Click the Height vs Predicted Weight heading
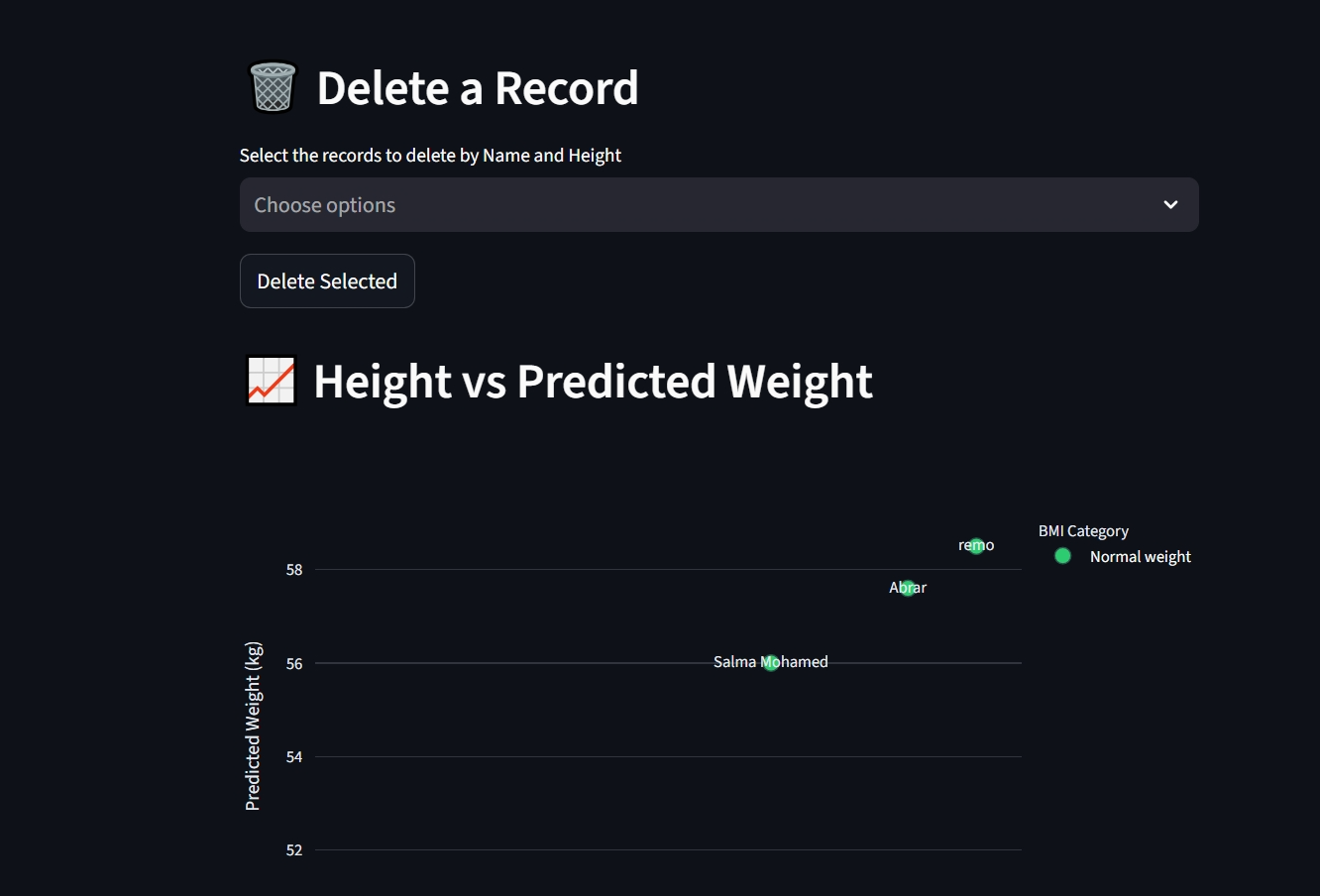 click(593, 382)
